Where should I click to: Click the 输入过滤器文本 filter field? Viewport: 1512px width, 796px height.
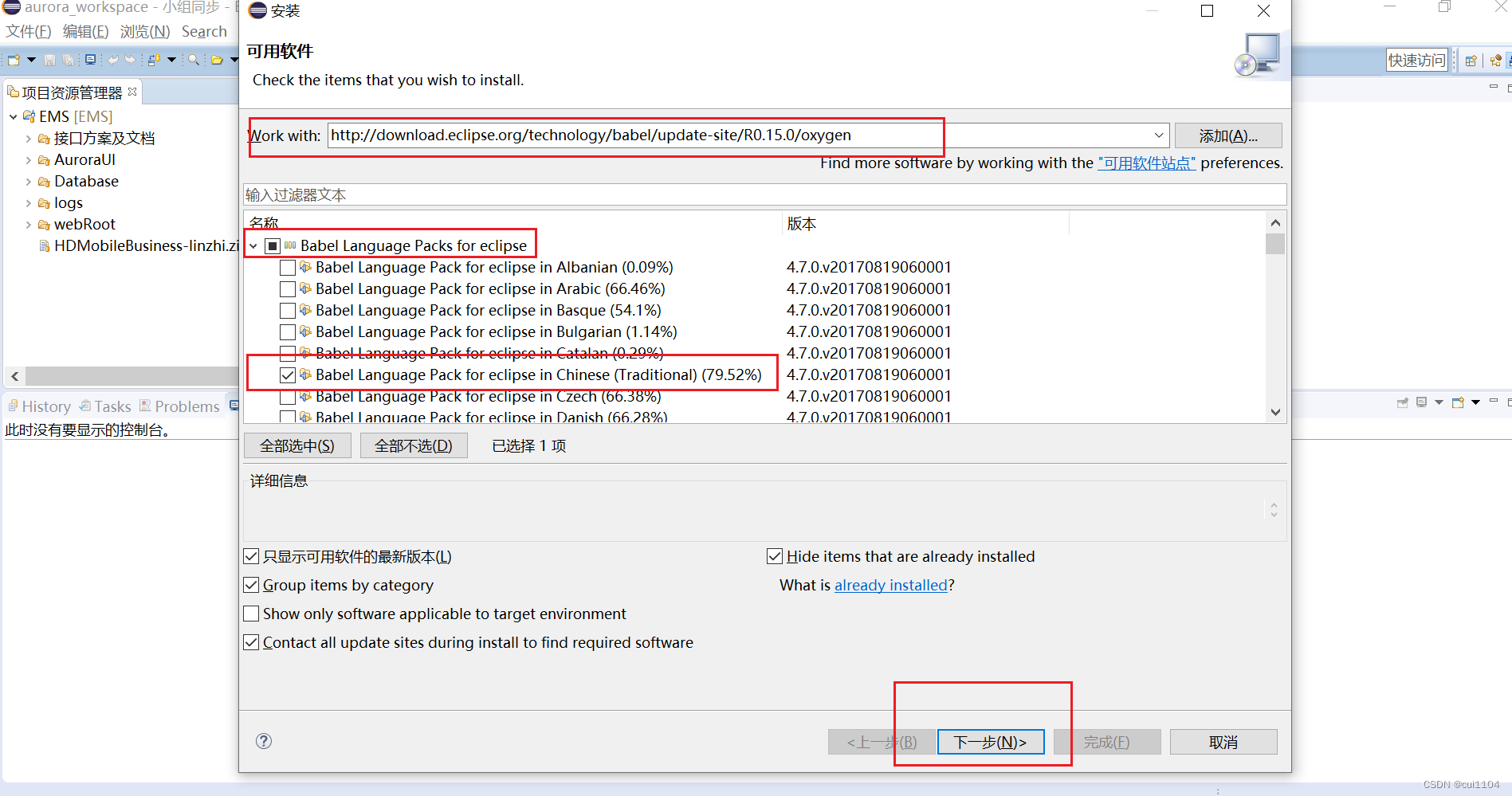click(764, 194)
